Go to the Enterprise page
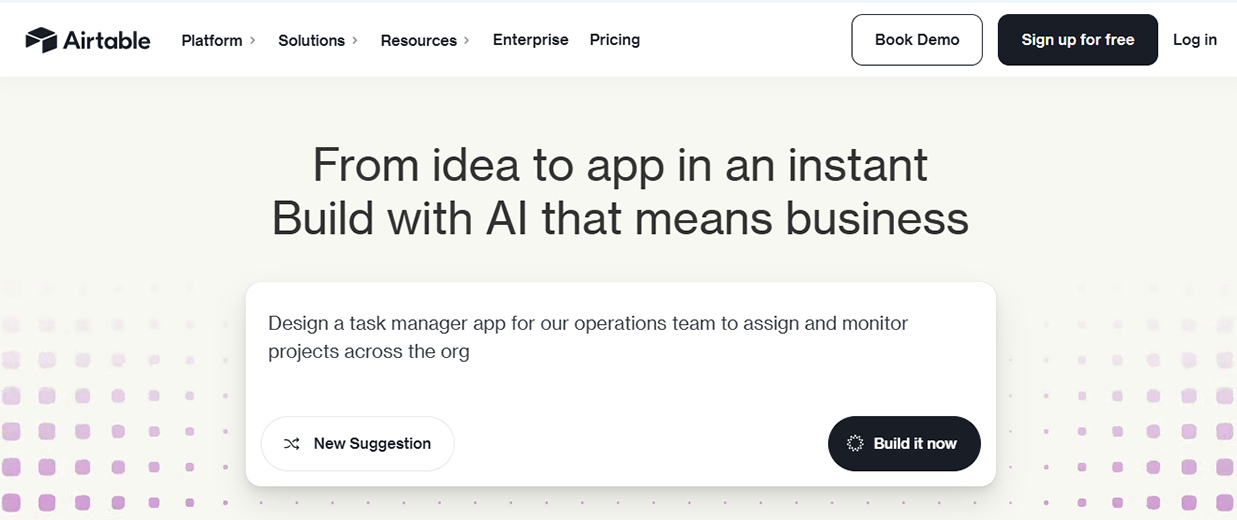This screenshot has width=1237, height=520. click(x=530, y=40)
